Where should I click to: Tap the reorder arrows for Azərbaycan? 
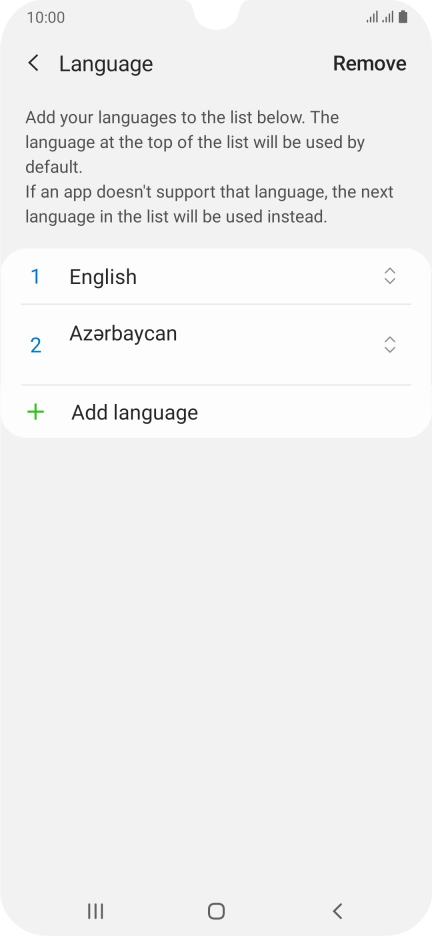pos(390,344)
